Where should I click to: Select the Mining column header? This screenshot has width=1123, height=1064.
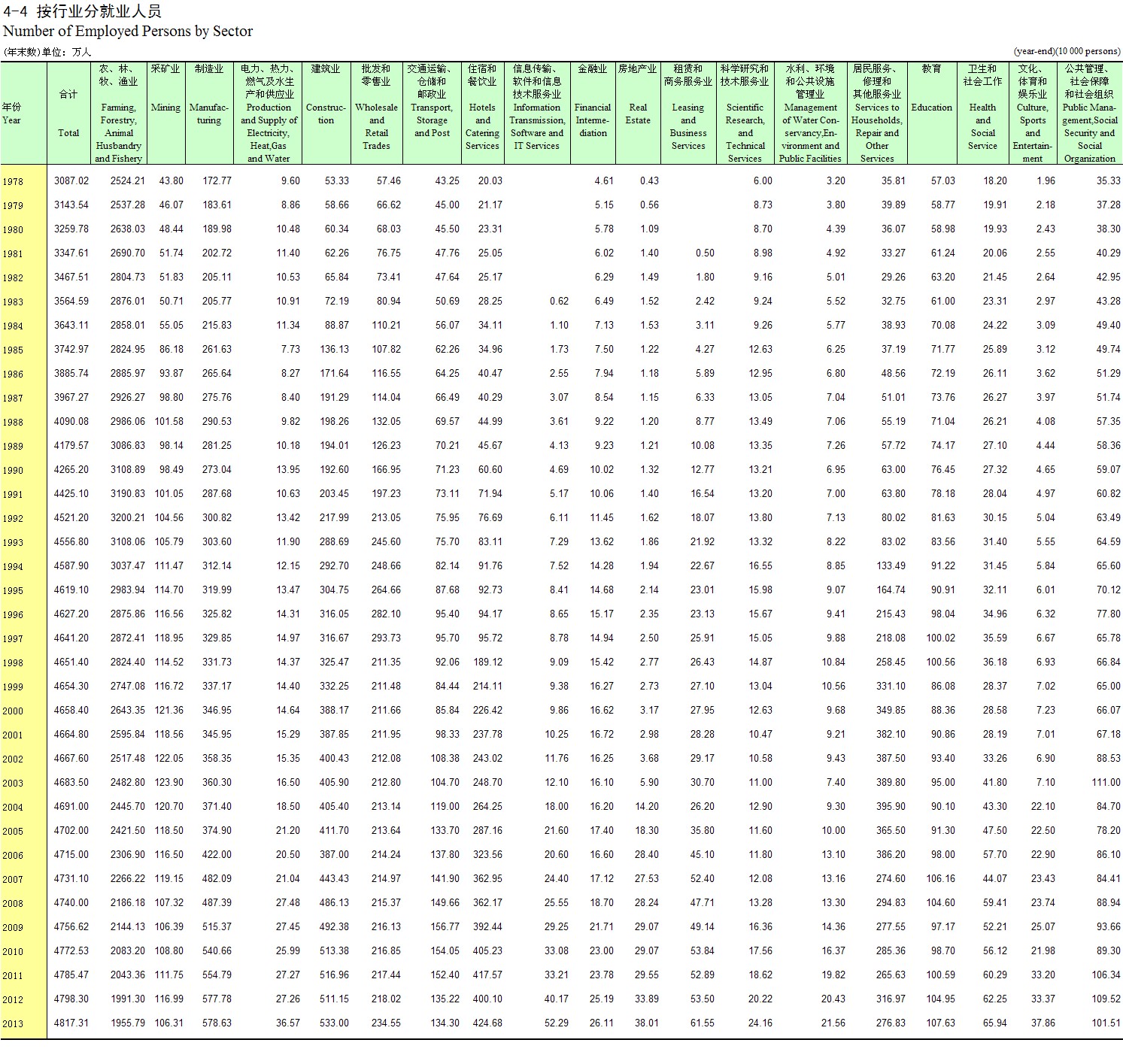coord(165,114)
